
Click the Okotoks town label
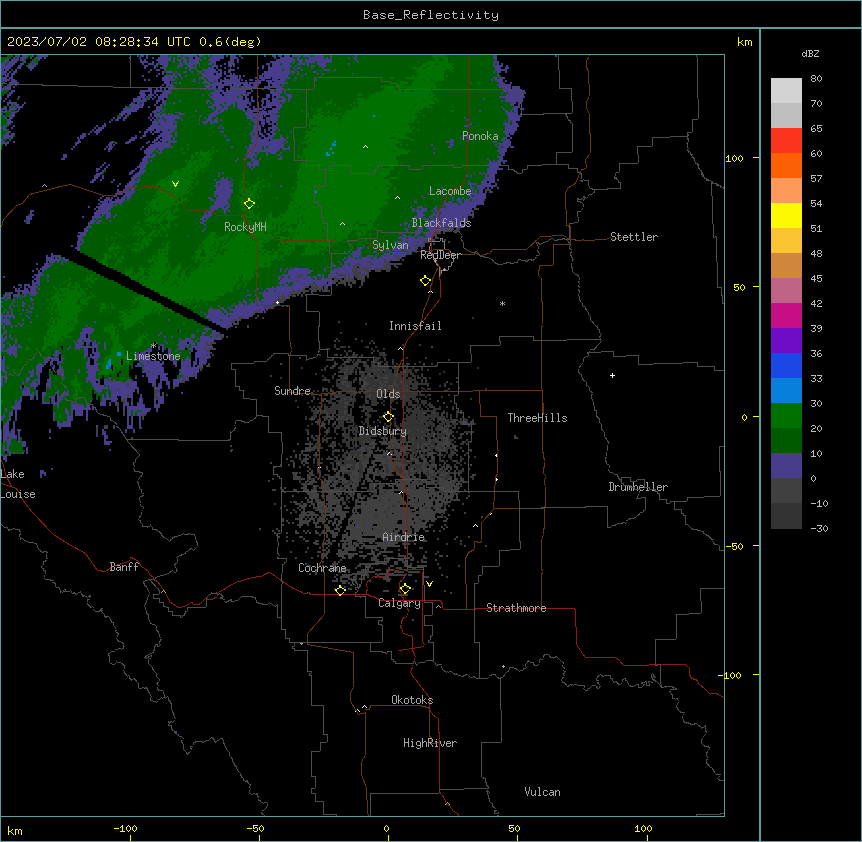pos(412,700)
